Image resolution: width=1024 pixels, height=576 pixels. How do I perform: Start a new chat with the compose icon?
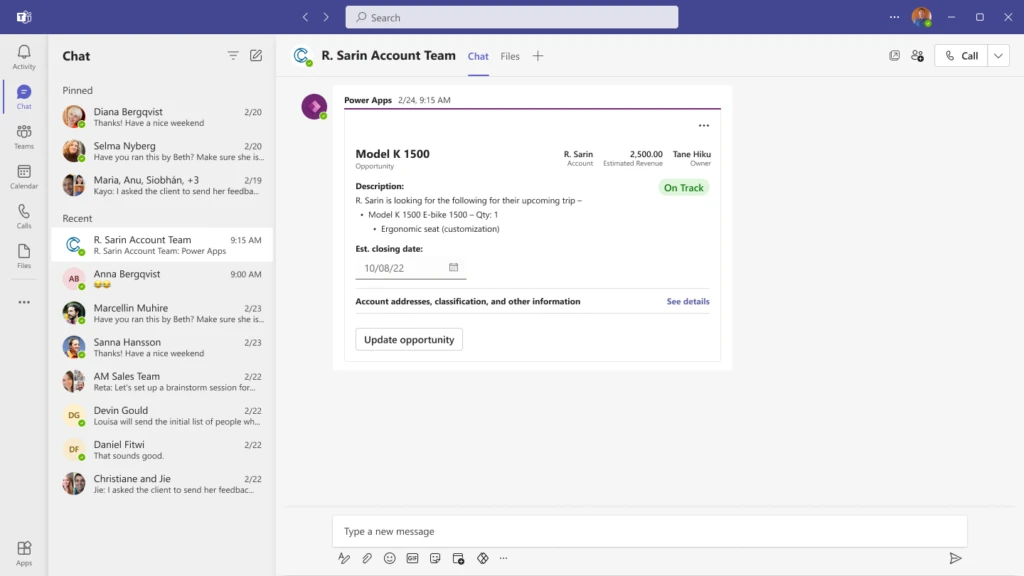click(x=255, y=55)
